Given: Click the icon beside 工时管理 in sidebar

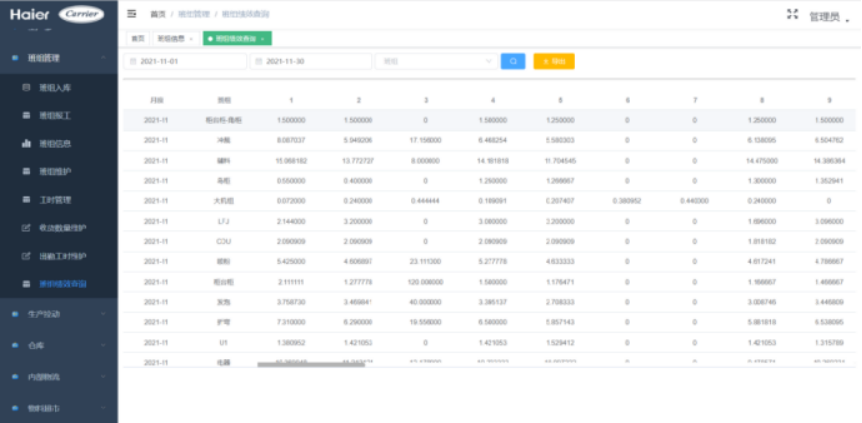Looking at the screenshot, I should pos(27,200).
